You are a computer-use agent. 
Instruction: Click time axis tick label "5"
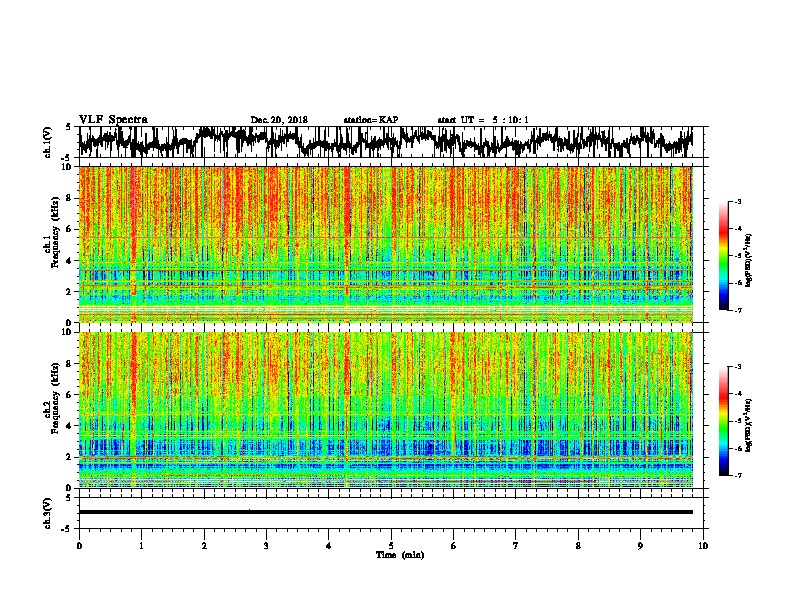pyautogui.click(x=391, y=546)
